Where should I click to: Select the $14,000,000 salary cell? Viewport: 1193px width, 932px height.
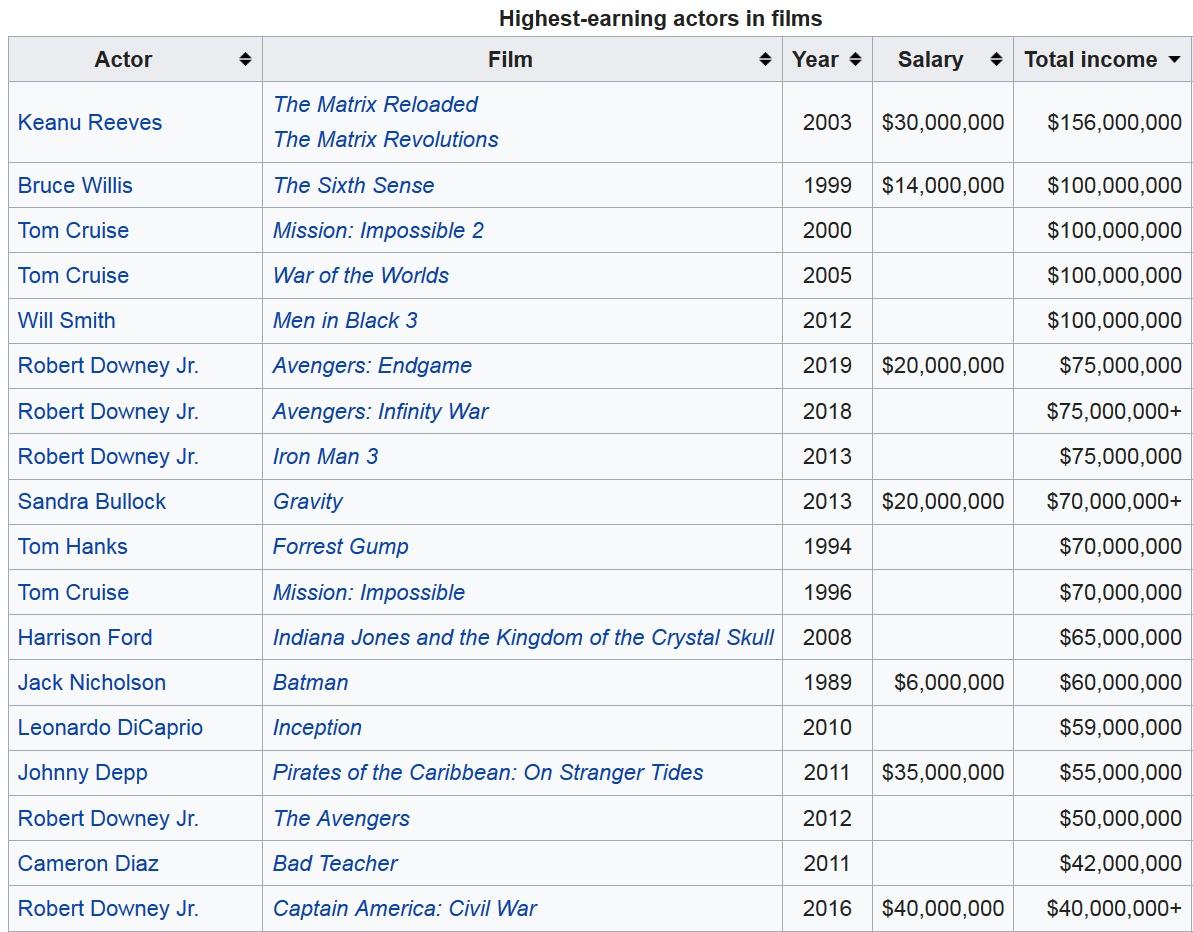(x=943, y=185)
